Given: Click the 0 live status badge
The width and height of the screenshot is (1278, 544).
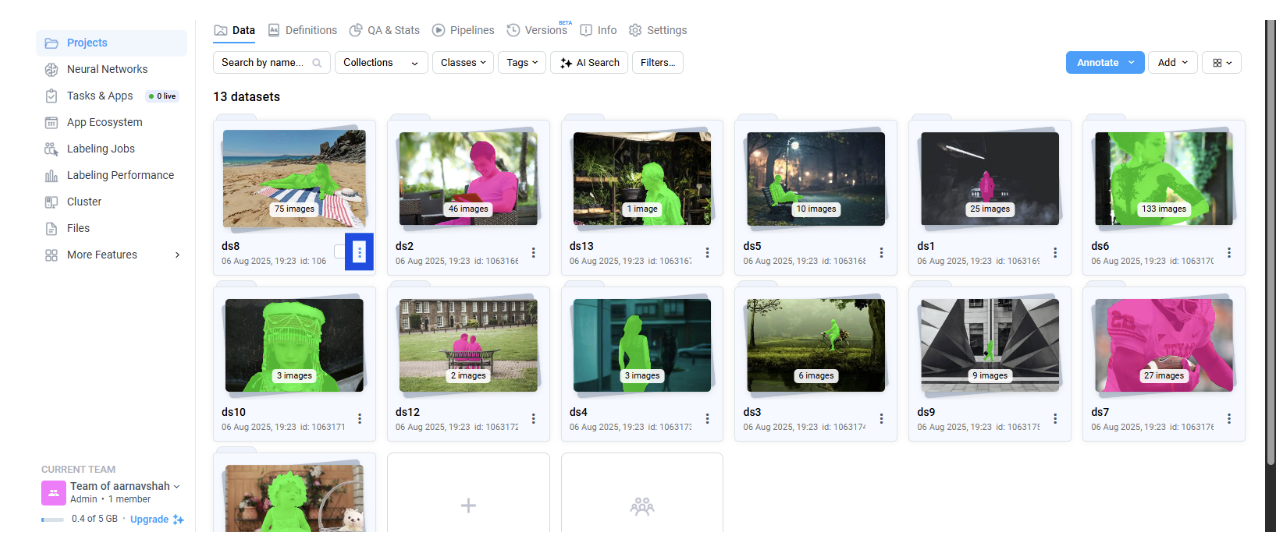Looking at the screenshot, I should pyautogui.click(x=162, y=96).
